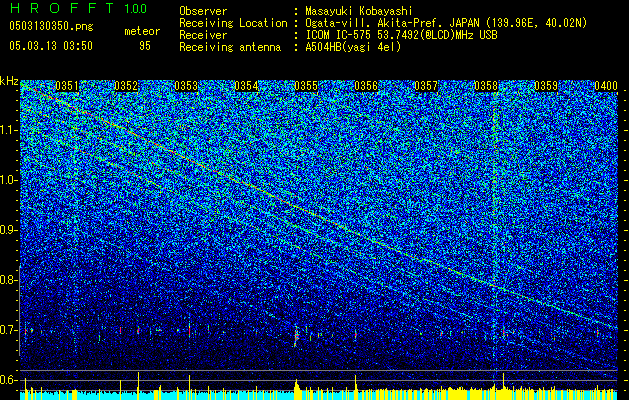629x400 pixels.
Task: Click the 0400 time marker
Action: click(x=606, y=86)
